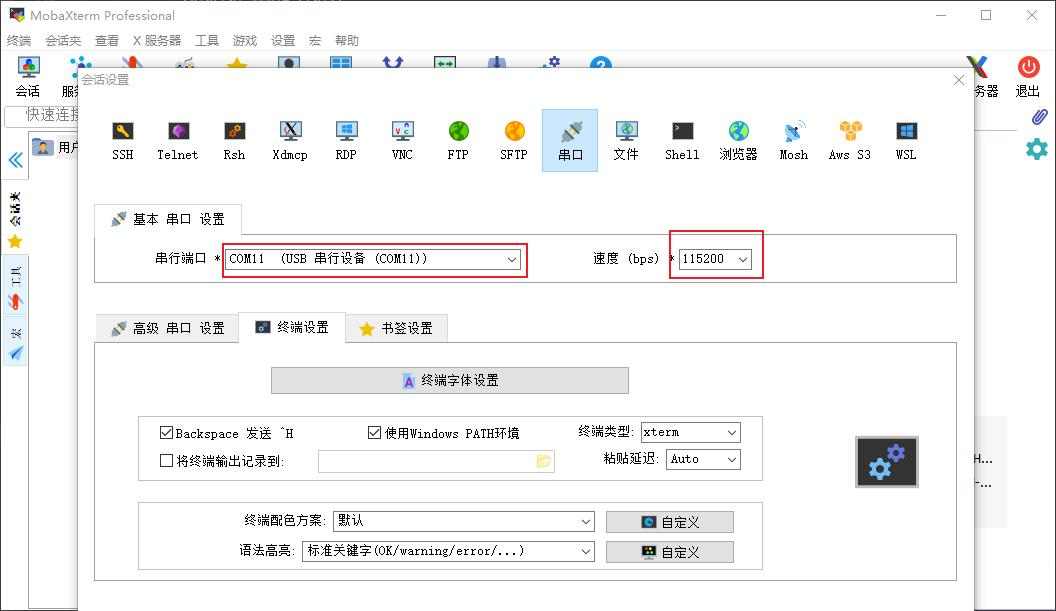Click the 会话 session toolbar icon
The width and height of the screenshot is (1056, 611).
(x=28, y=77)
